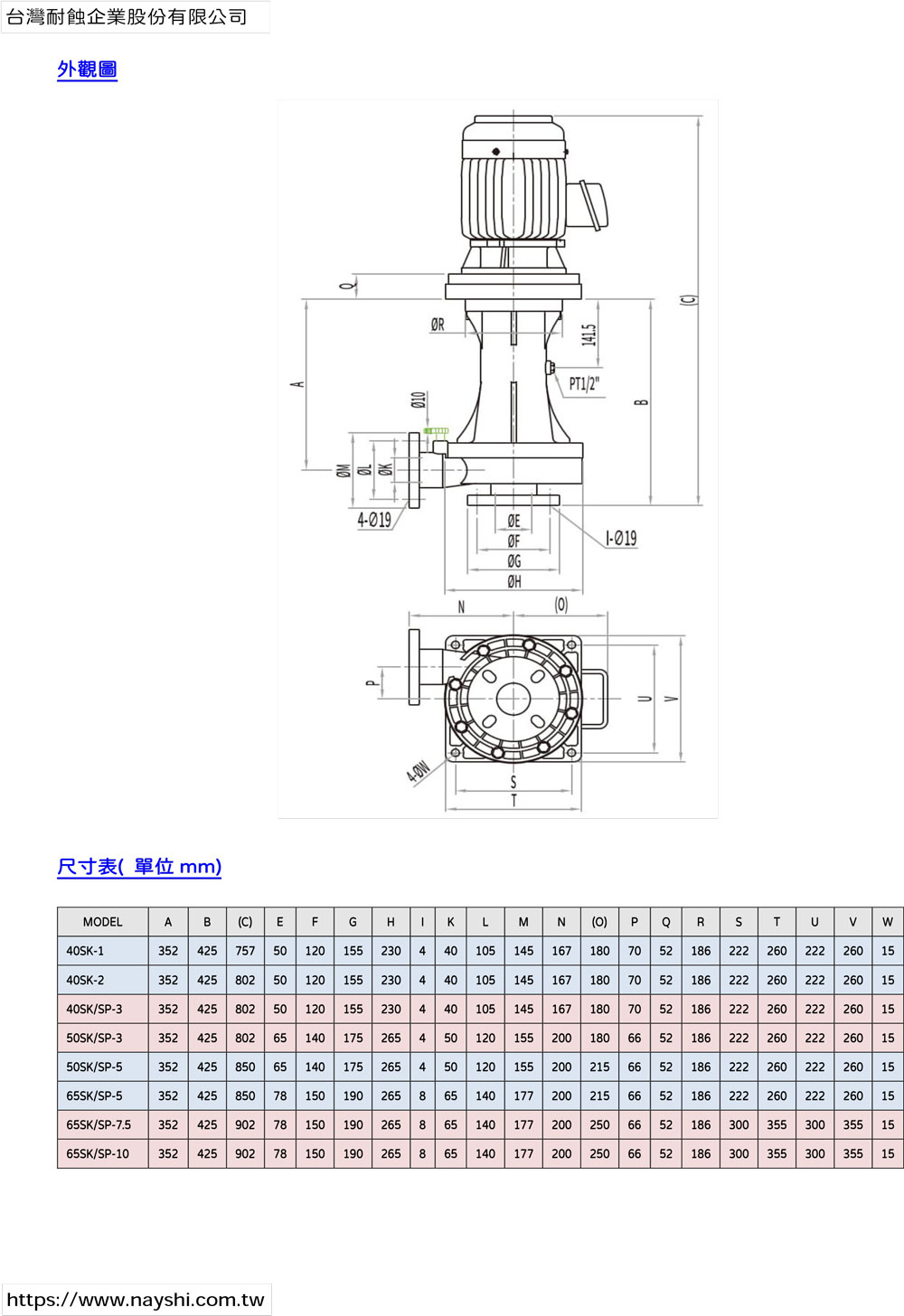The image size is (904, 1316).
Task: Click the ØR label on the diagram
Action: (438, 324)
